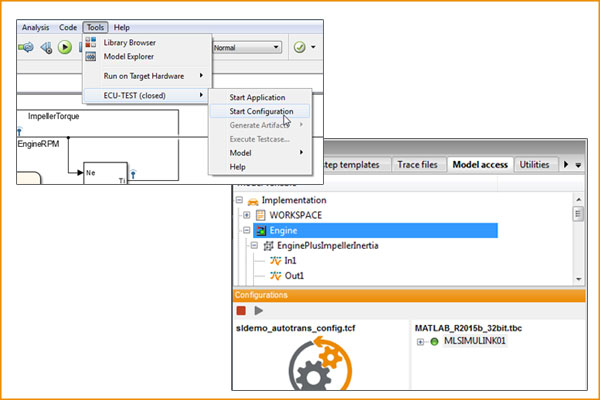Open the tab list dropdown arrow

pos(578,165)
